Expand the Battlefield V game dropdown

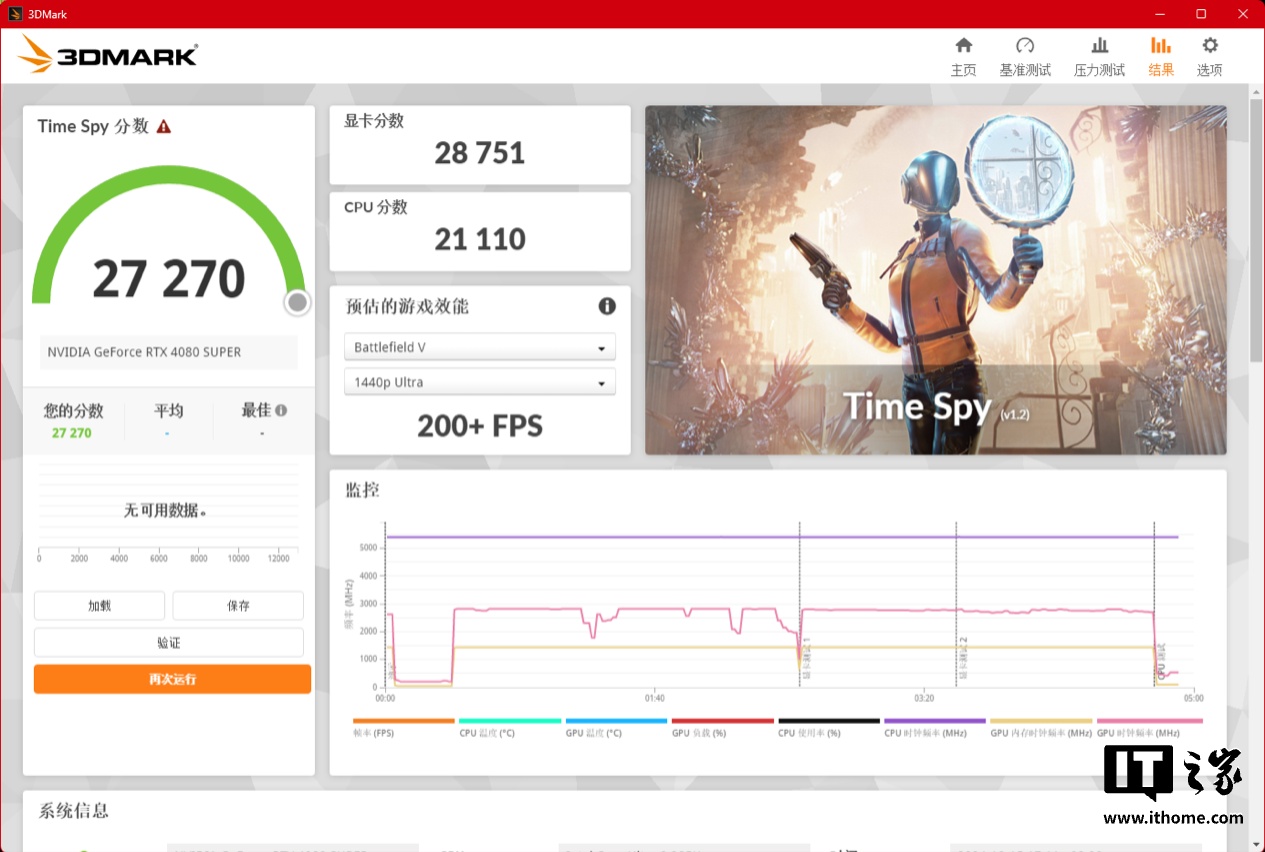pyautogui.click(x=480, y=347)
